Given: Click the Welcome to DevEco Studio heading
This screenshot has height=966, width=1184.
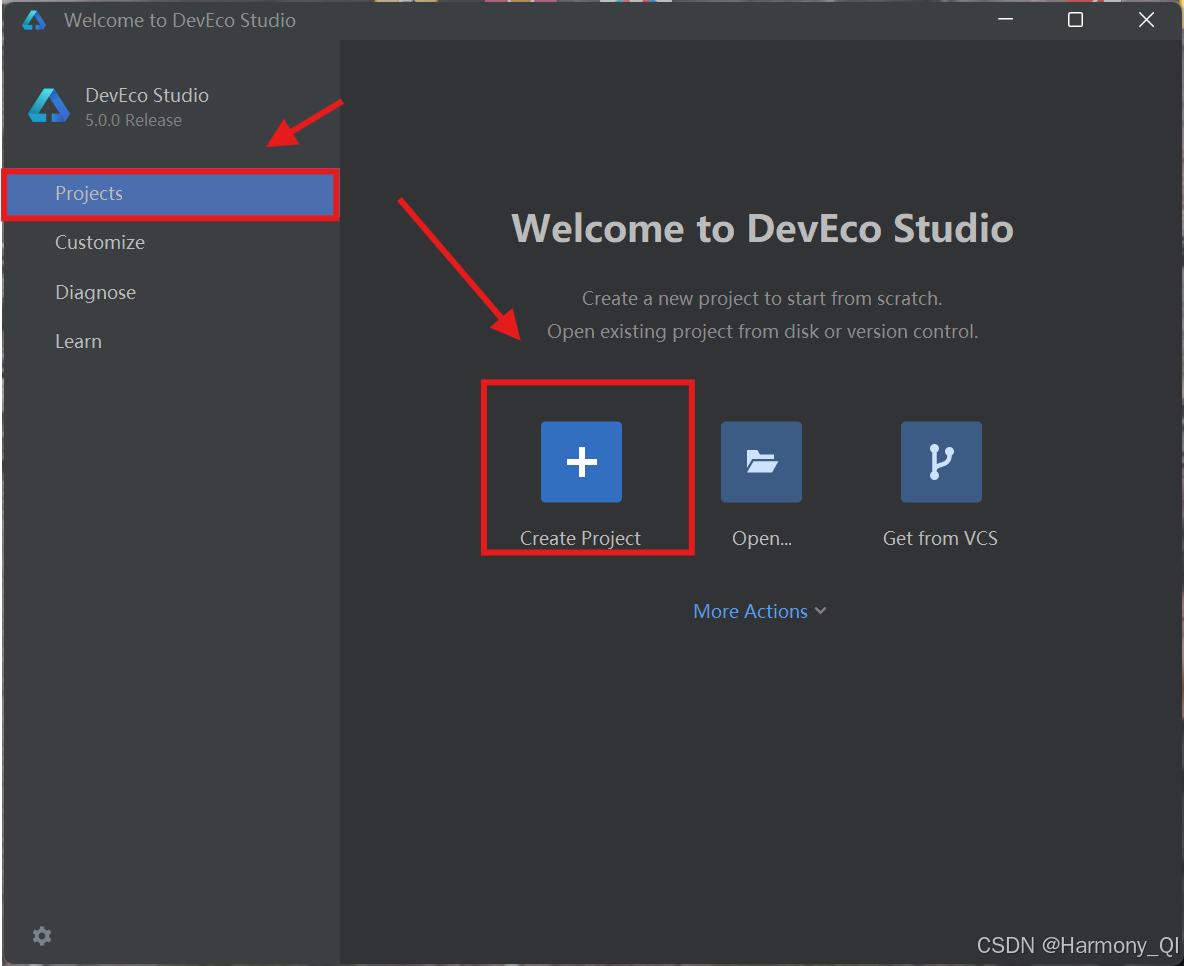Looking at the screenshot, I should tap(762, 228).
